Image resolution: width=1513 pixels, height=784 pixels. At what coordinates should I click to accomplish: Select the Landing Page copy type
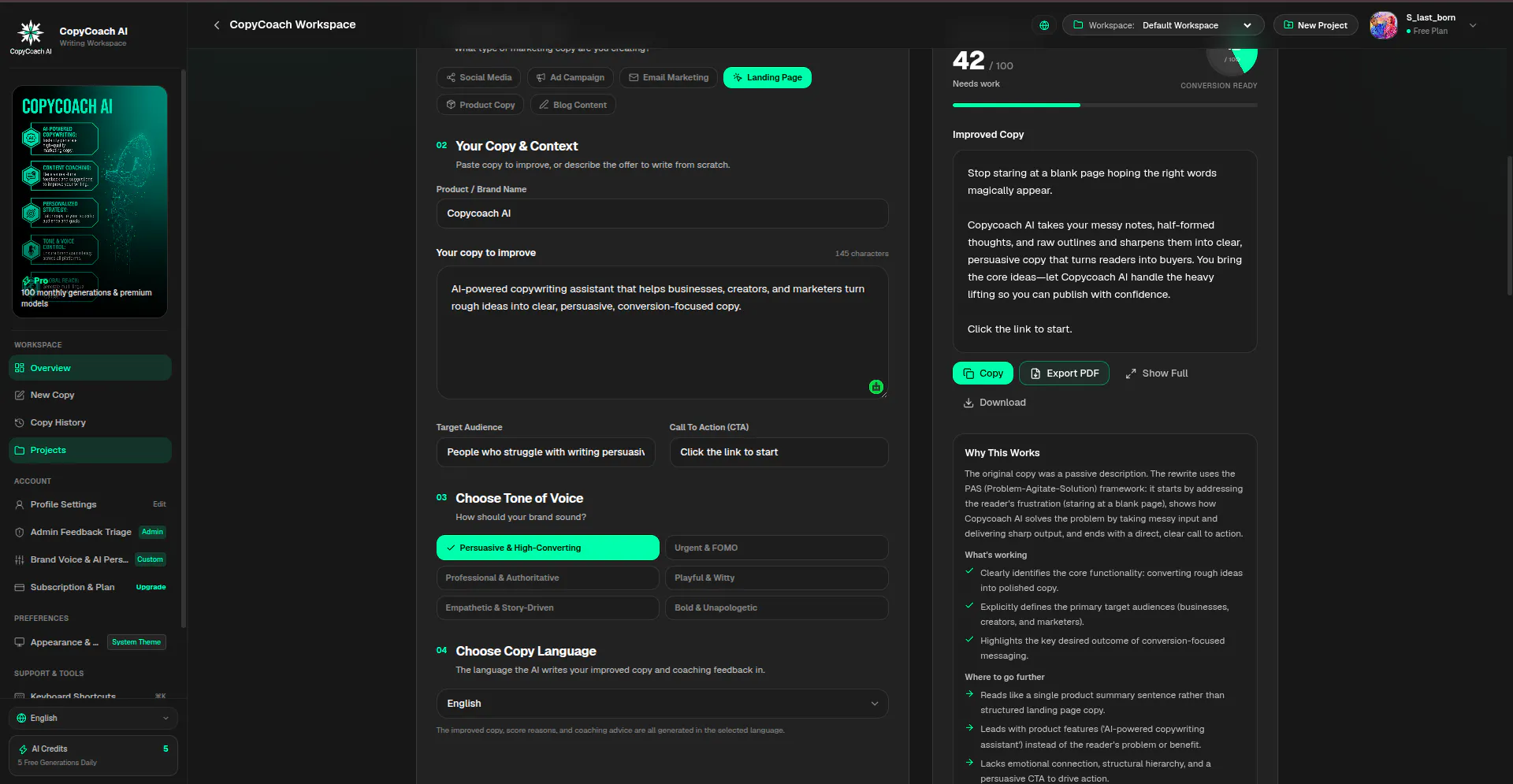click(768, 77)
